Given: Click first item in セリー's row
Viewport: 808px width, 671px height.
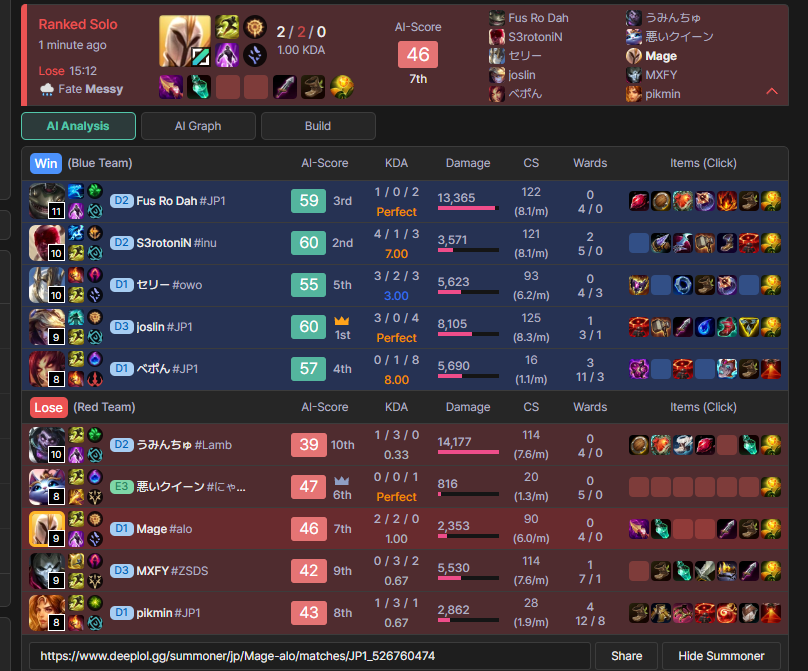Looking at the screenshot, I should pyautogui.click(x=639, y=285).
